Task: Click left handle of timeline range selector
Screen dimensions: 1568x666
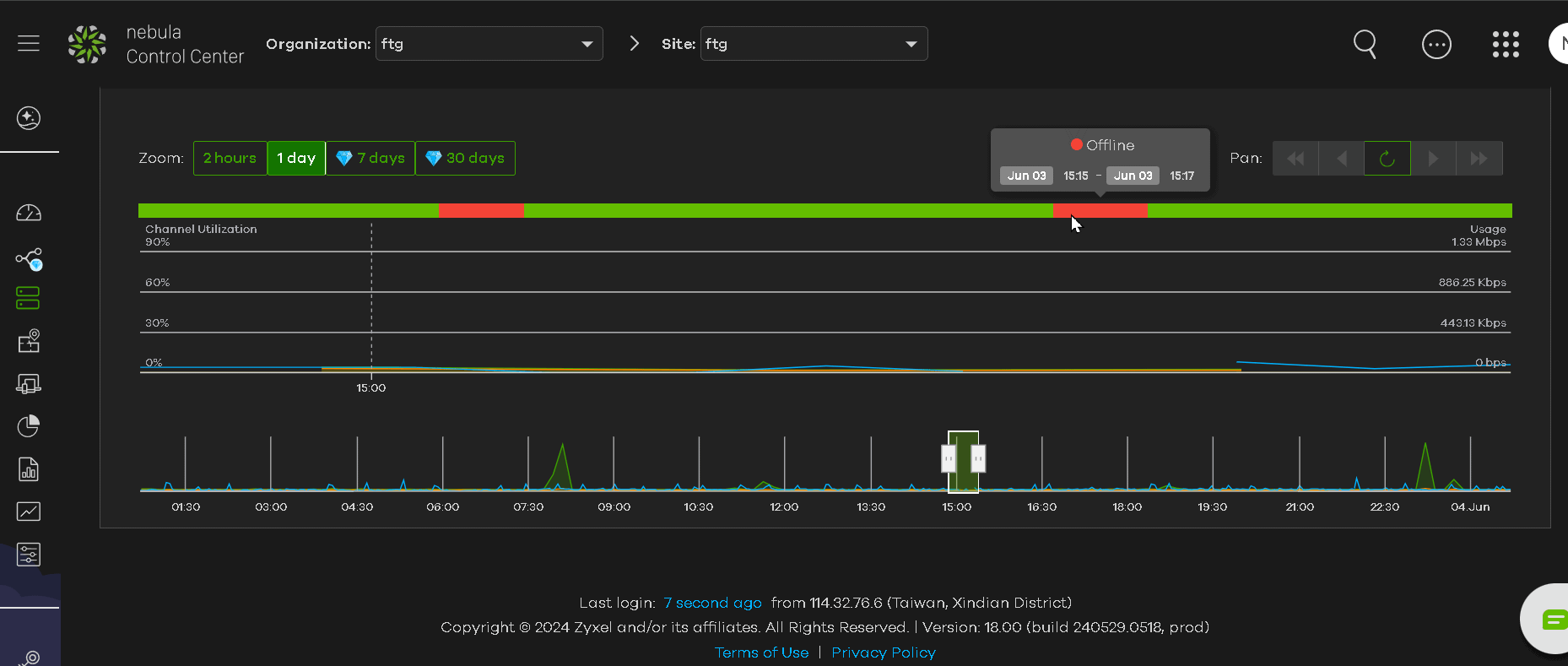Action: (949, 458)
